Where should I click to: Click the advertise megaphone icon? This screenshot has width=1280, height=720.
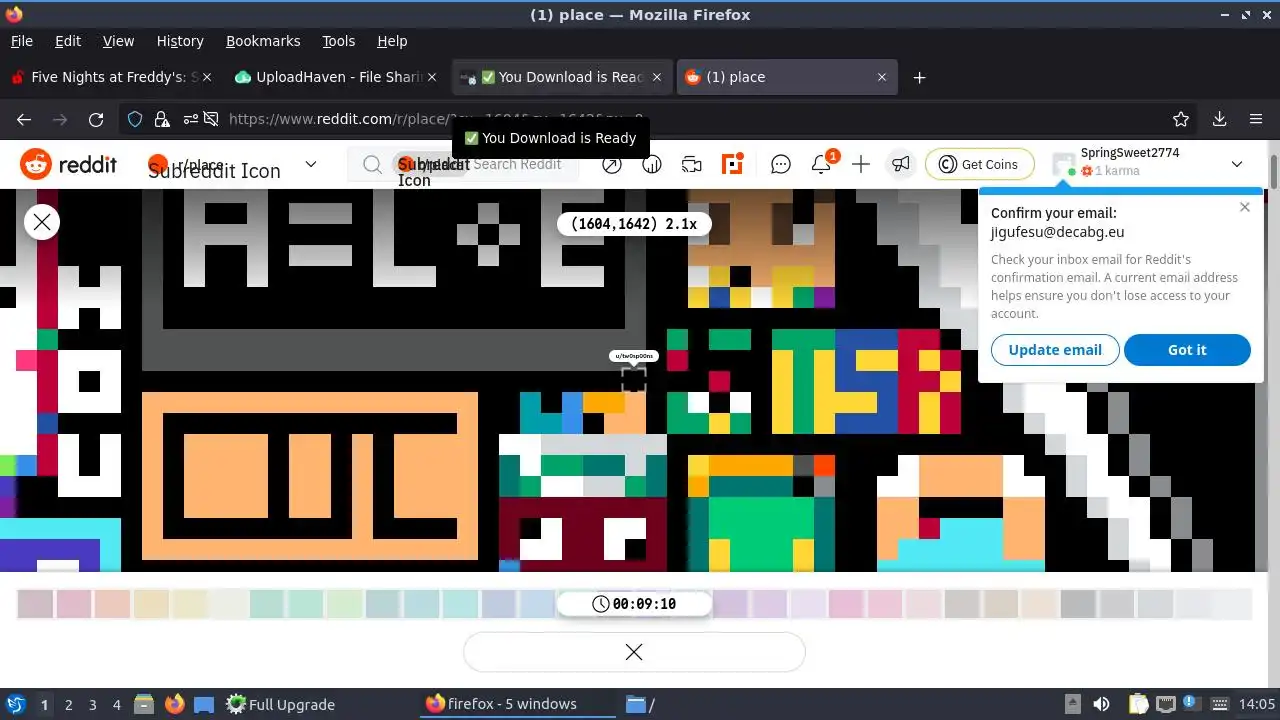[901, 165]
